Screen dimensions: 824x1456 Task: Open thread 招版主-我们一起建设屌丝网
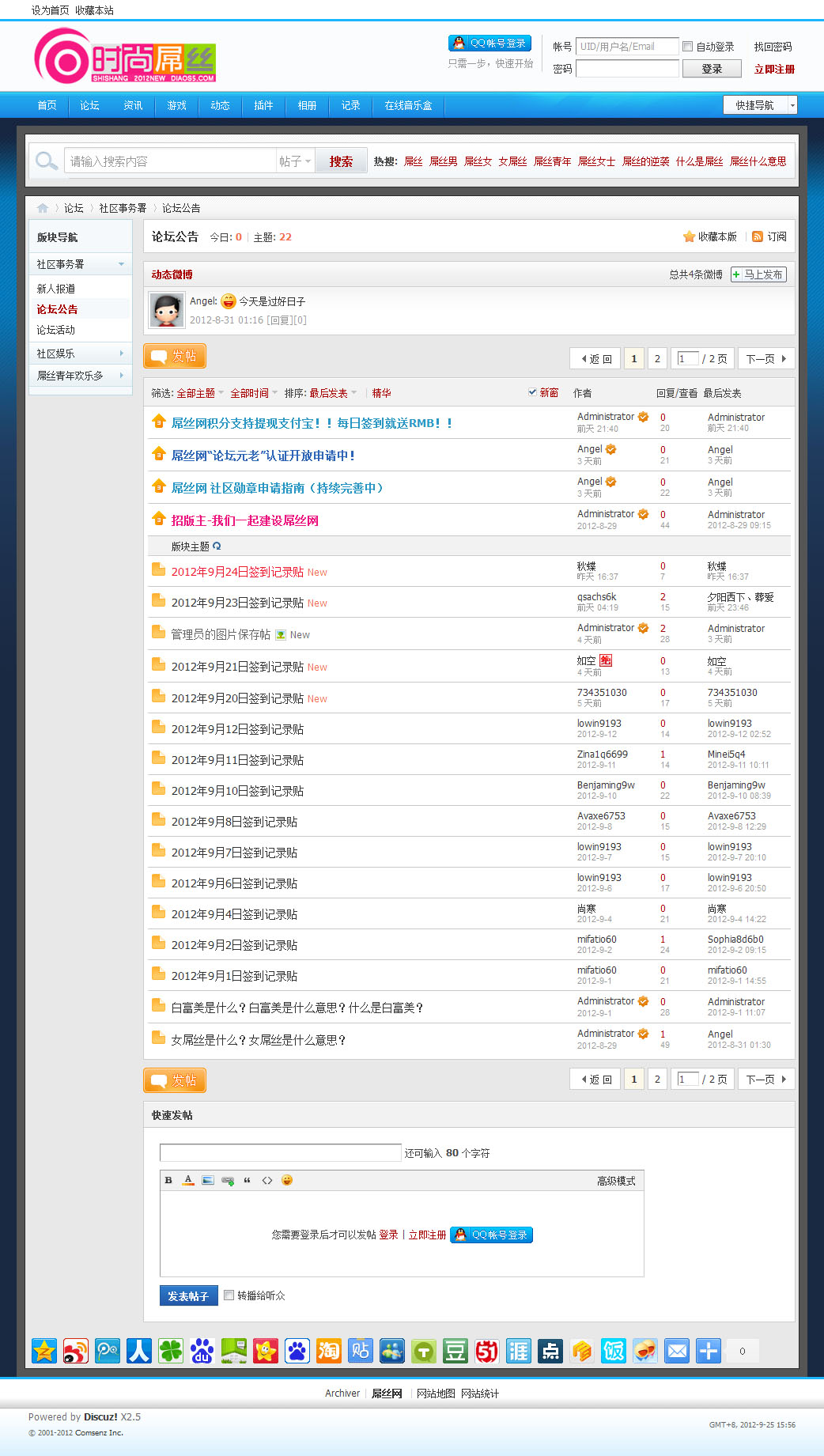pos(245,520)
